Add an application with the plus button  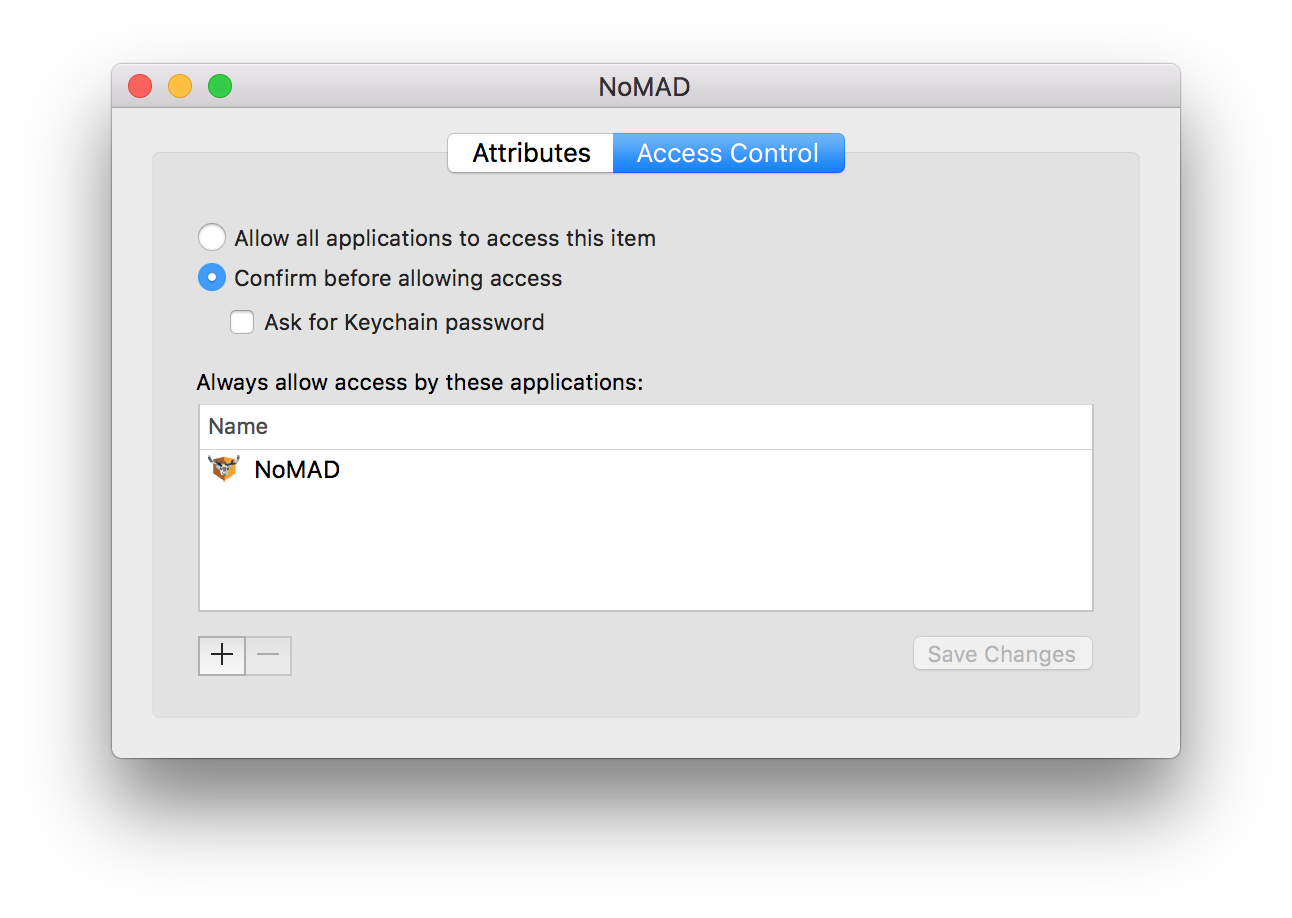222,655
